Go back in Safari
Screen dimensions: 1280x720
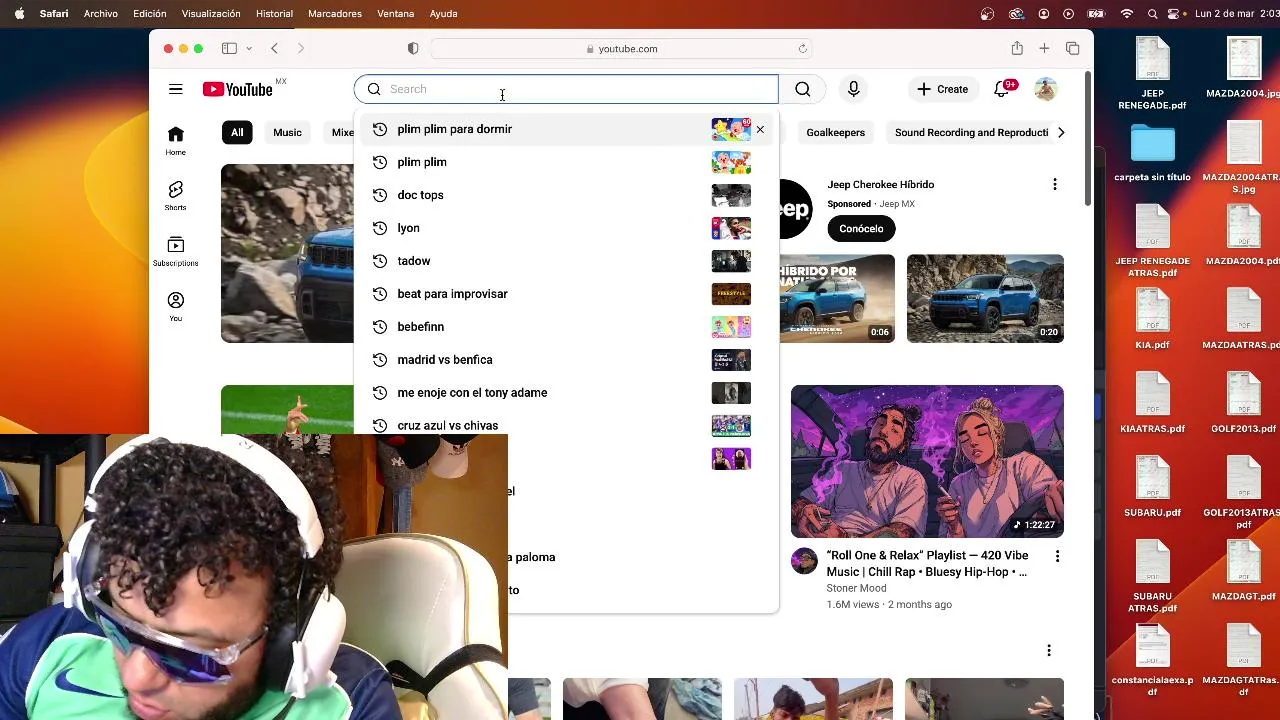click(274, 48)
